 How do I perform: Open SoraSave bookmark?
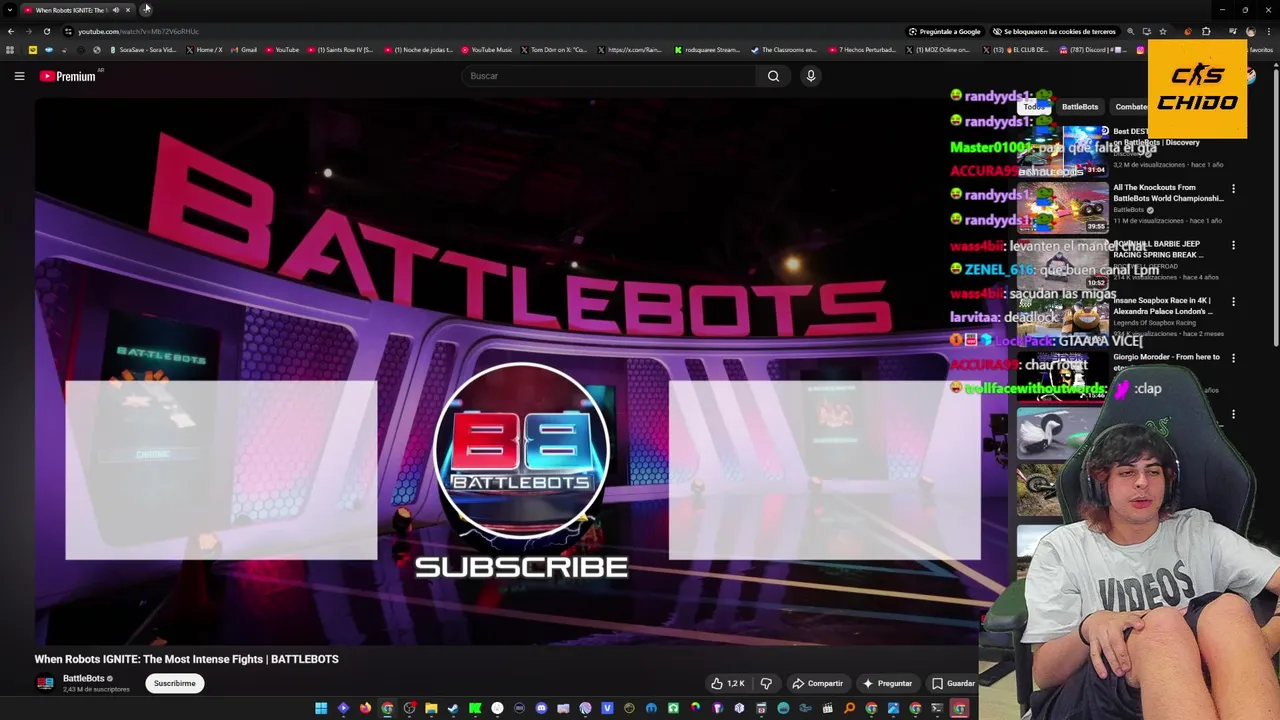(143, 50)
